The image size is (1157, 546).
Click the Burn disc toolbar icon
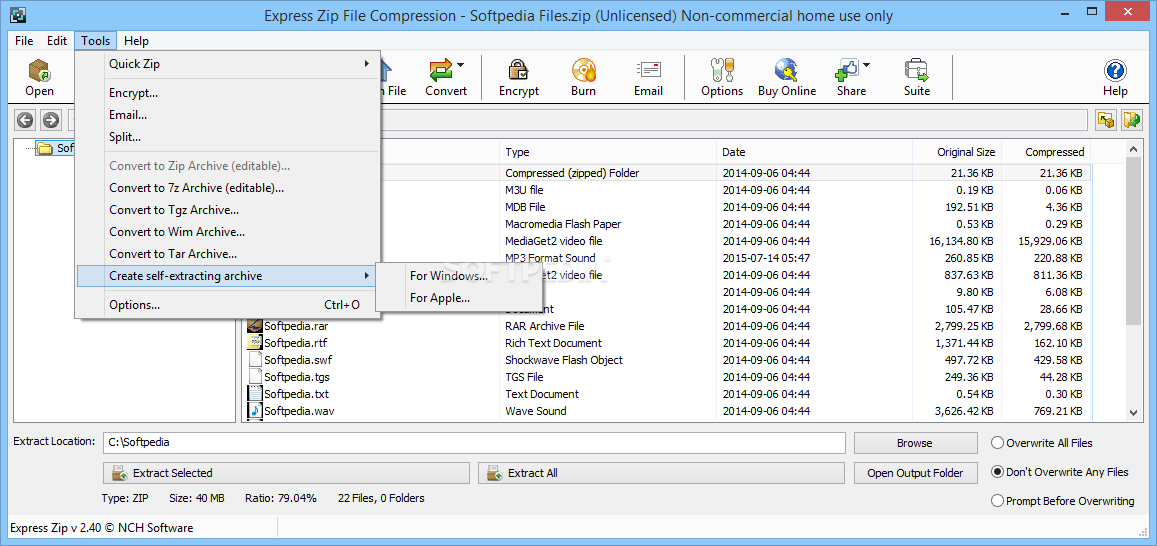[x=584, y=77]
